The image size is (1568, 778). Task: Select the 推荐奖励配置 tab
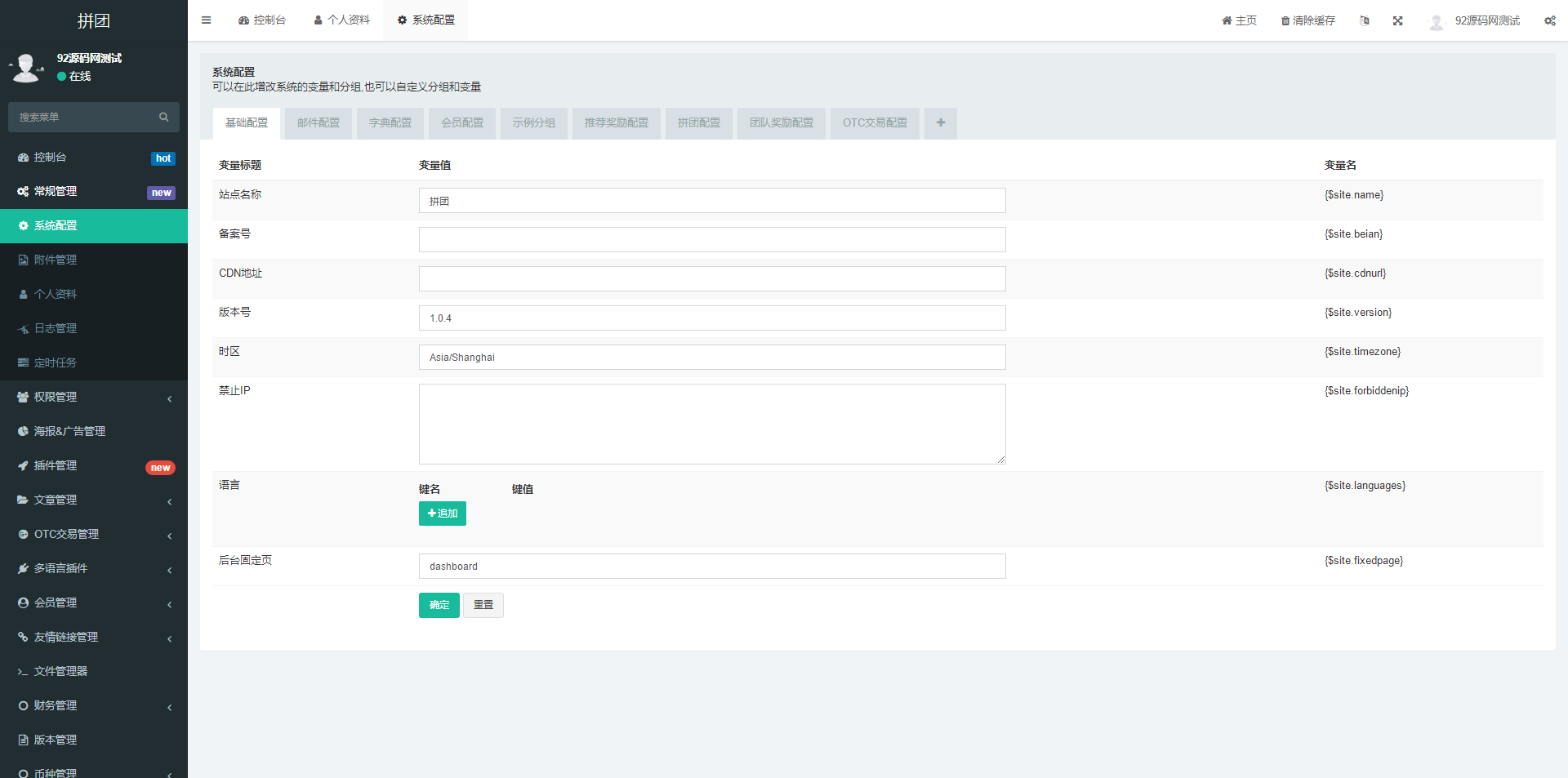[x=617, y=123]
